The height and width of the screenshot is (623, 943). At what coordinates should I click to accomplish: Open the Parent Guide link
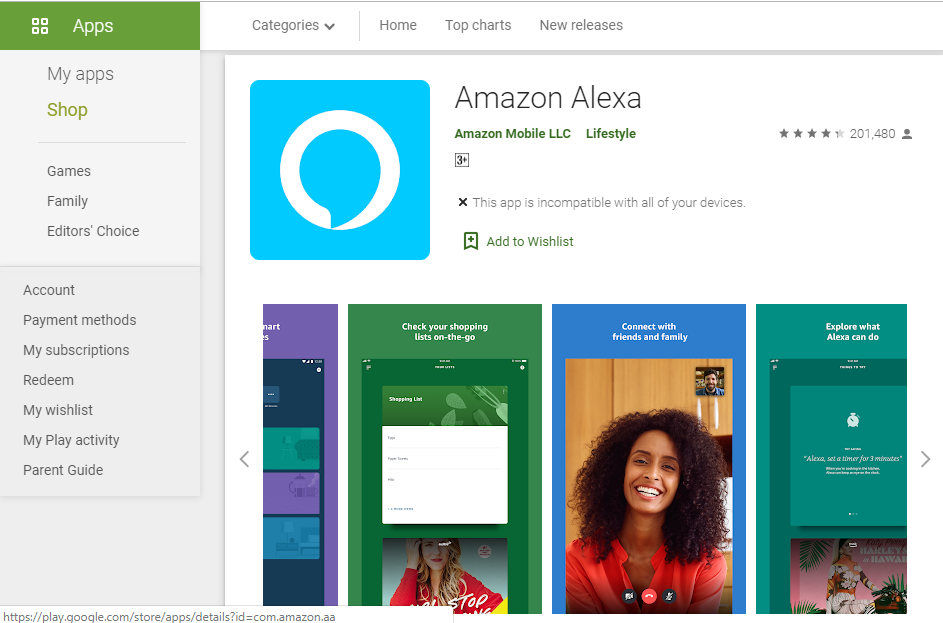pos(63,470)
